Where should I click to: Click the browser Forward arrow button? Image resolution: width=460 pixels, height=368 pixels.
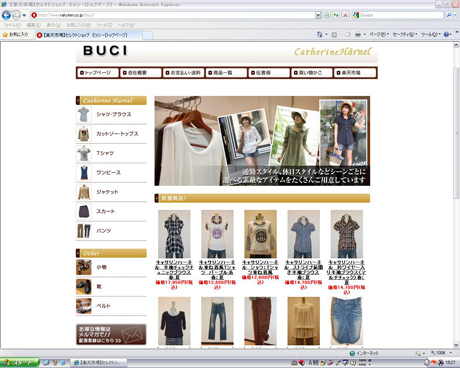(x=16, y=15)
